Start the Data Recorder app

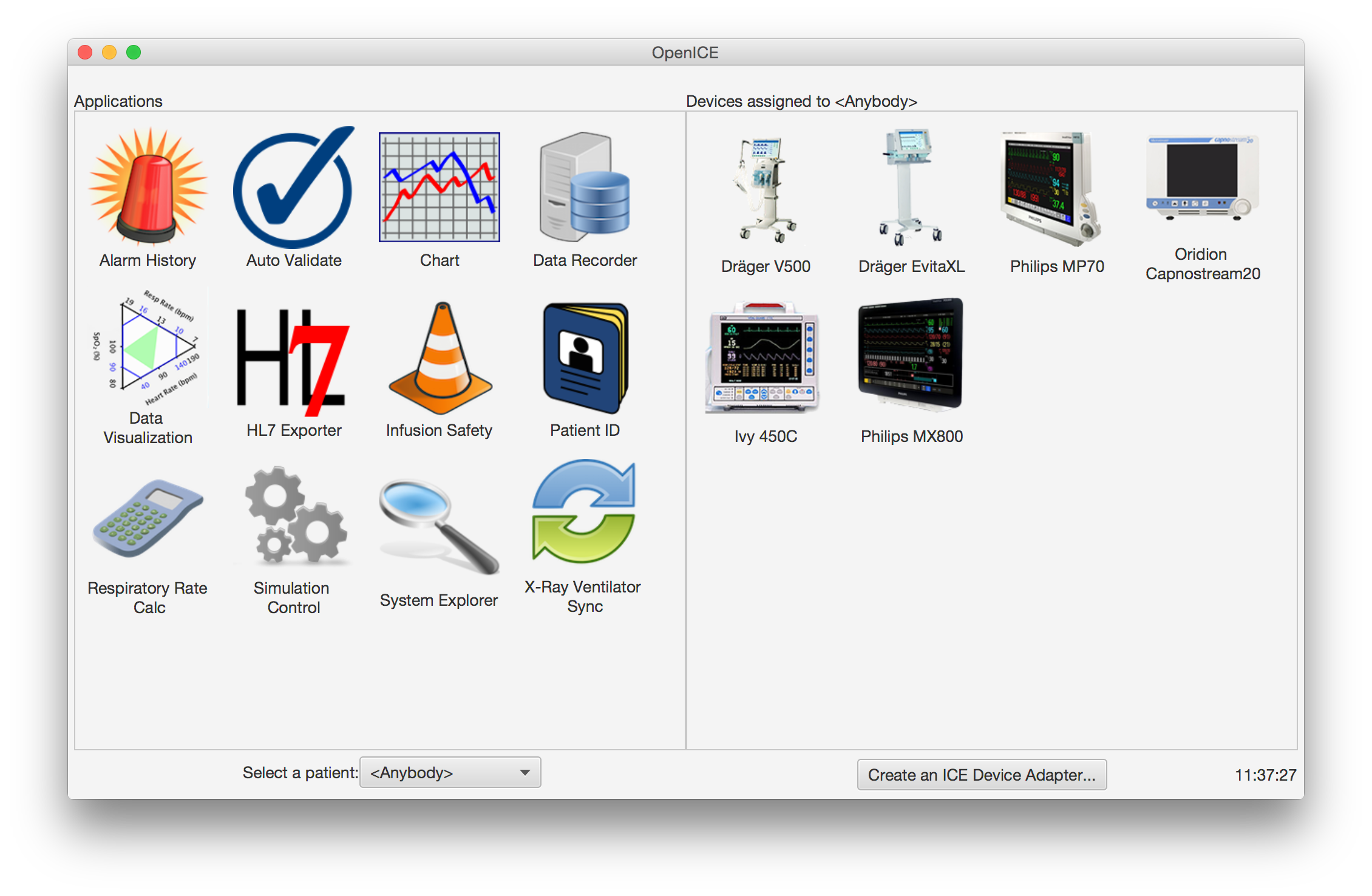tap(585, 187)
